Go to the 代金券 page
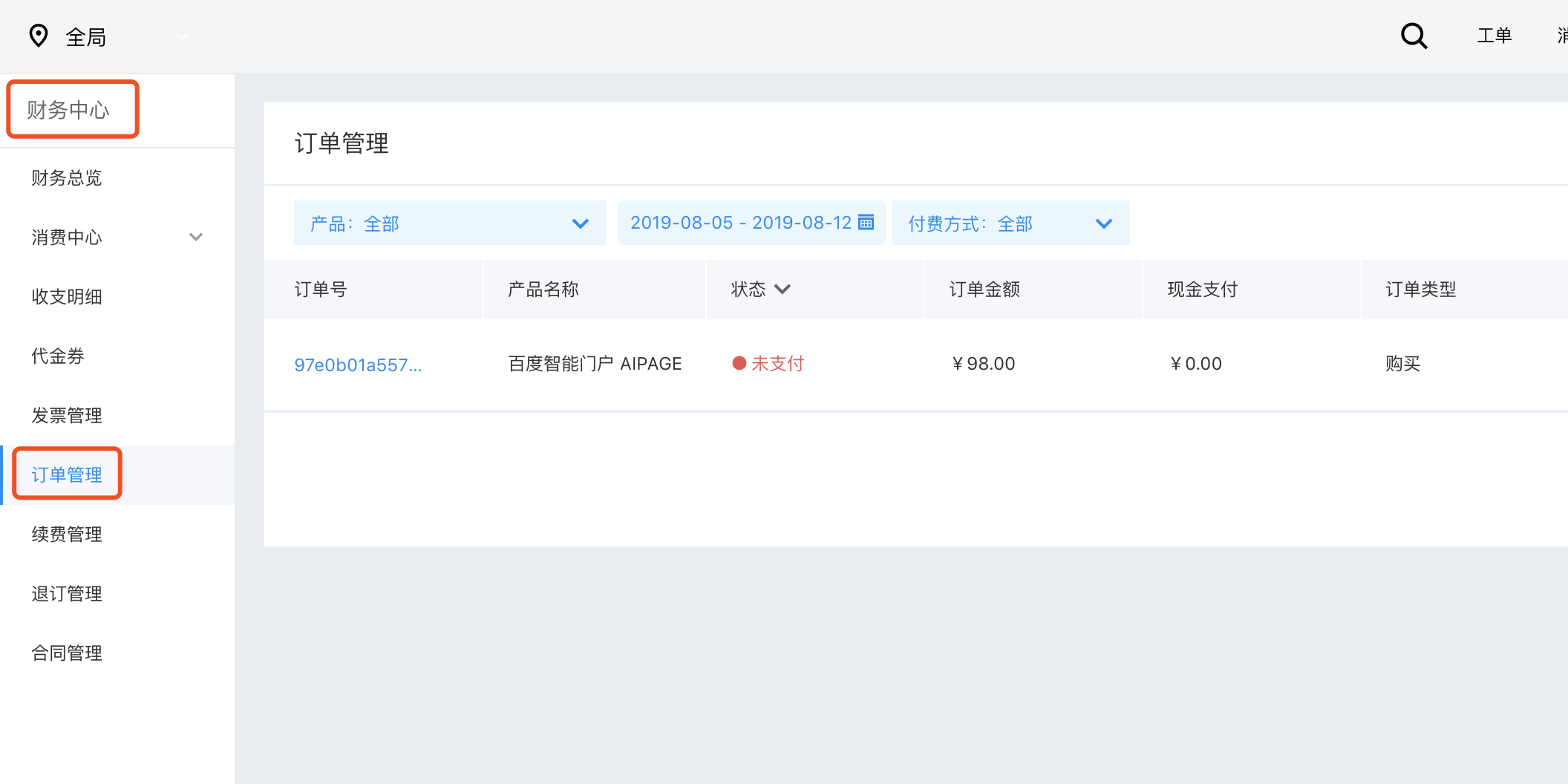This screenshot has width=1568, height=784. (59, 356)
